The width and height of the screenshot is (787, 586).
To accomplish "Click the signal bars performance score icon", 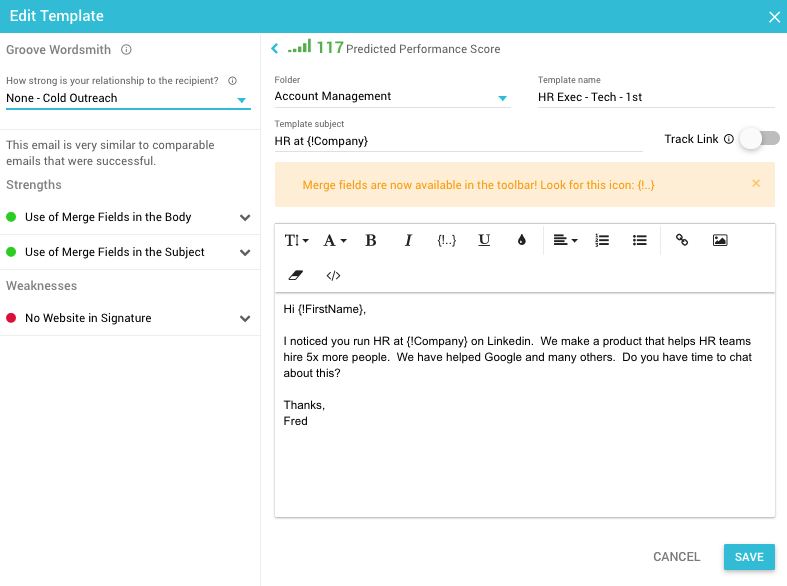I will pos(300,47).
